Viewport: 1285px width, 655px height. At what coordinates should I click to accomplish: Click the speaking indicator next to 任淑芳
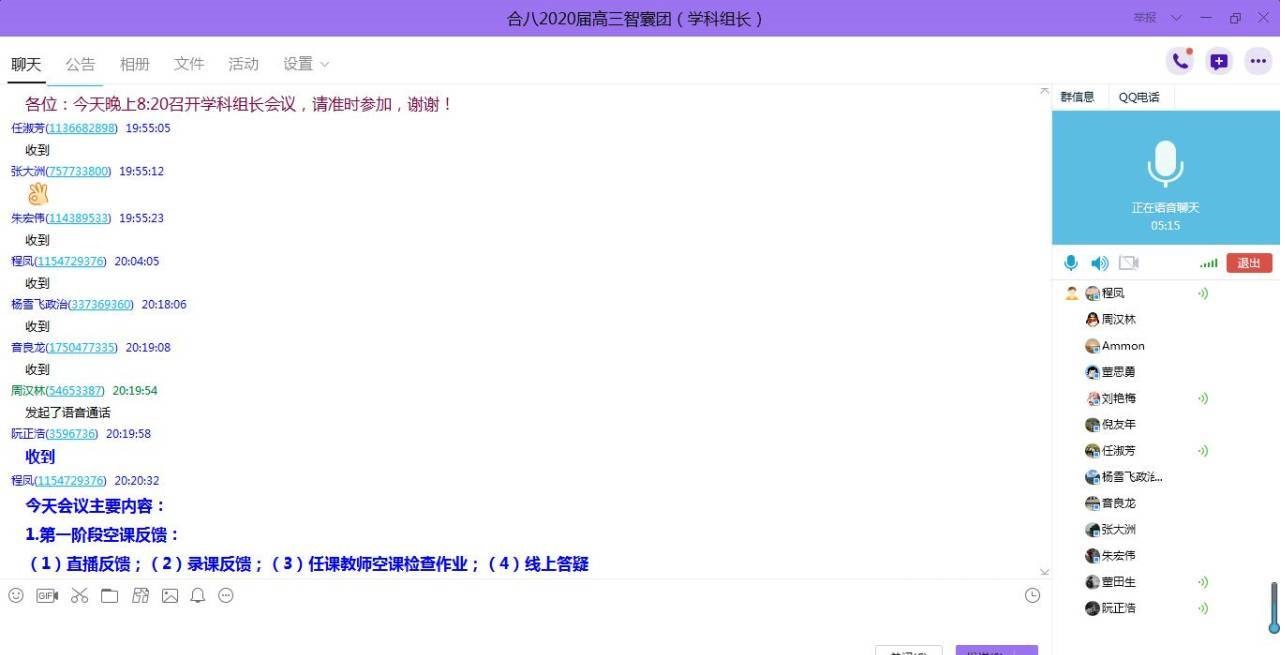pyautogui.click(x=1203, y=451)
